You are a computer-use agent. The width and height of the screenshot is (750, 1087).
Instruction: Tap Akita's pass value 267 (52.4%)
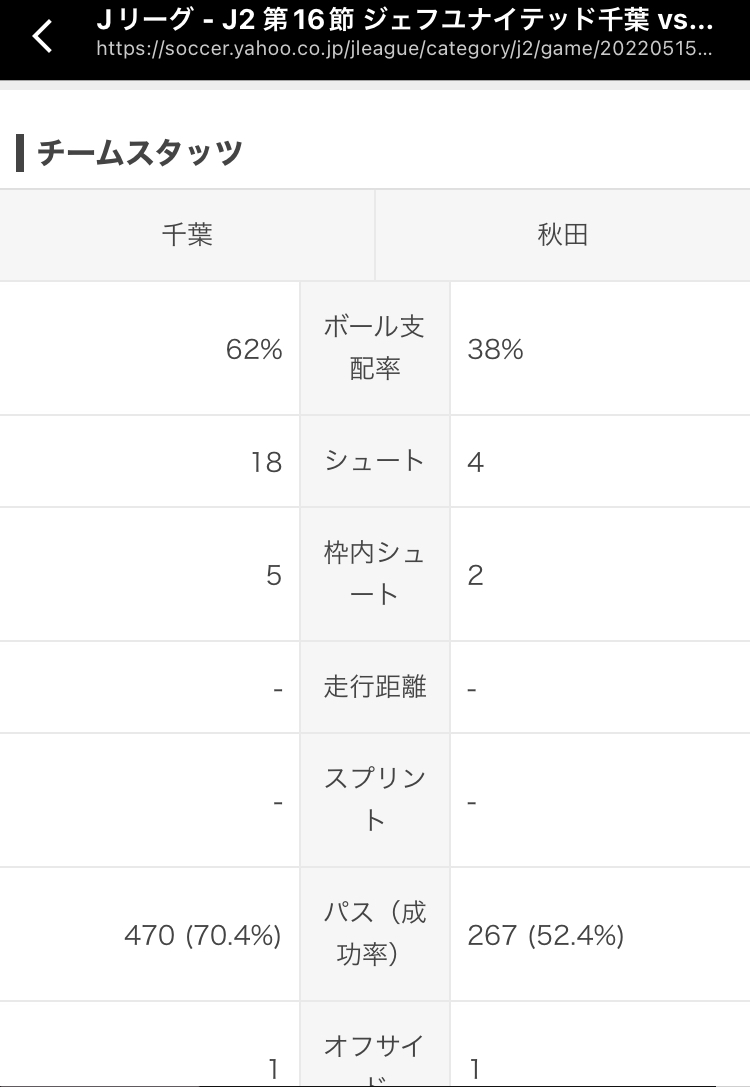point(546,935)
